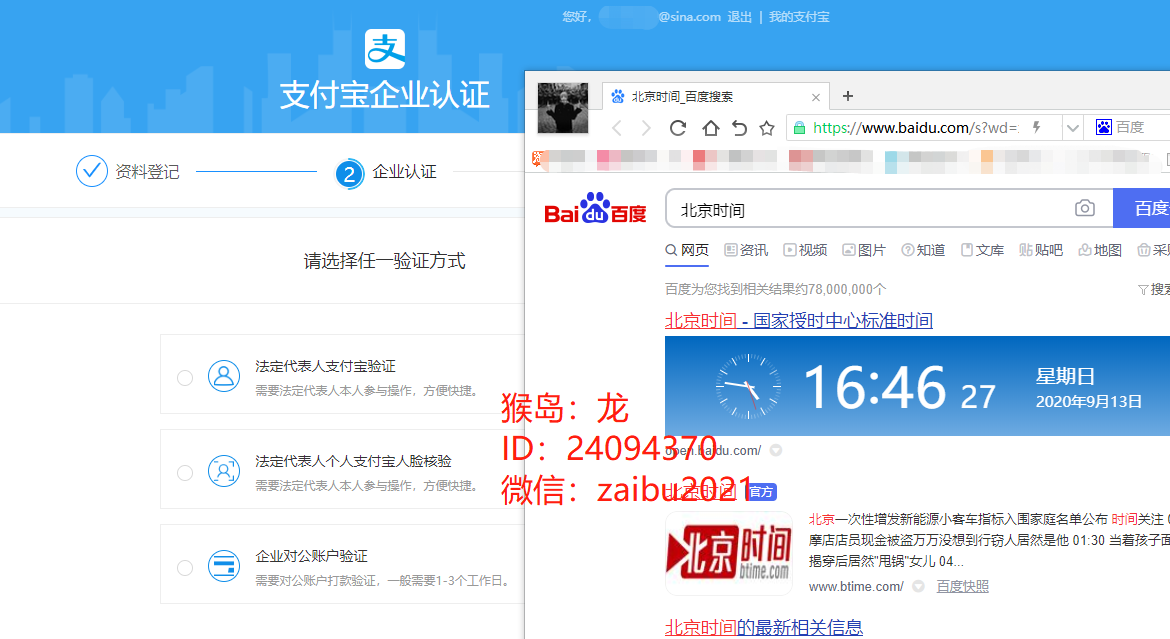This screenshot has height=639, width=1170.
Task: Click the browser forward arrow
Action: [x=646, y=128]
